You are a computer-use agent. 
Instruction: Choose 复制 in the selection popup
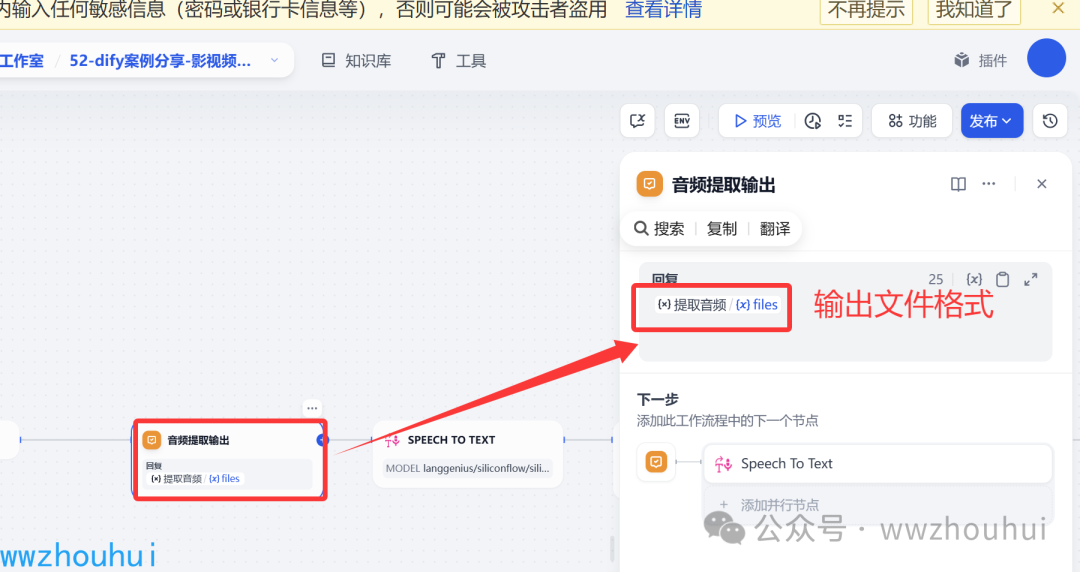pyautogui.click(x=722, y=228)
